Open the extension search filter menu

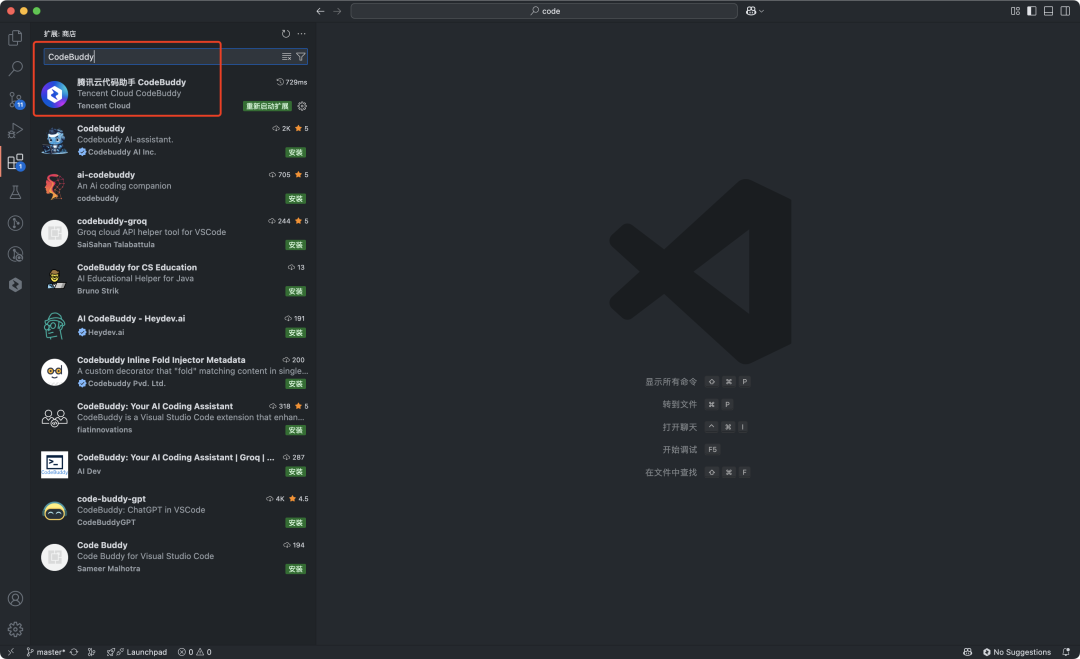[x=300, y=56]
